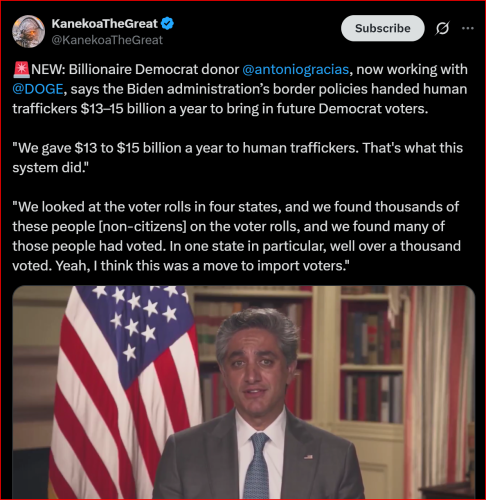Open the Grok explain post icon

pyautogui.click(x=442, y=28)
